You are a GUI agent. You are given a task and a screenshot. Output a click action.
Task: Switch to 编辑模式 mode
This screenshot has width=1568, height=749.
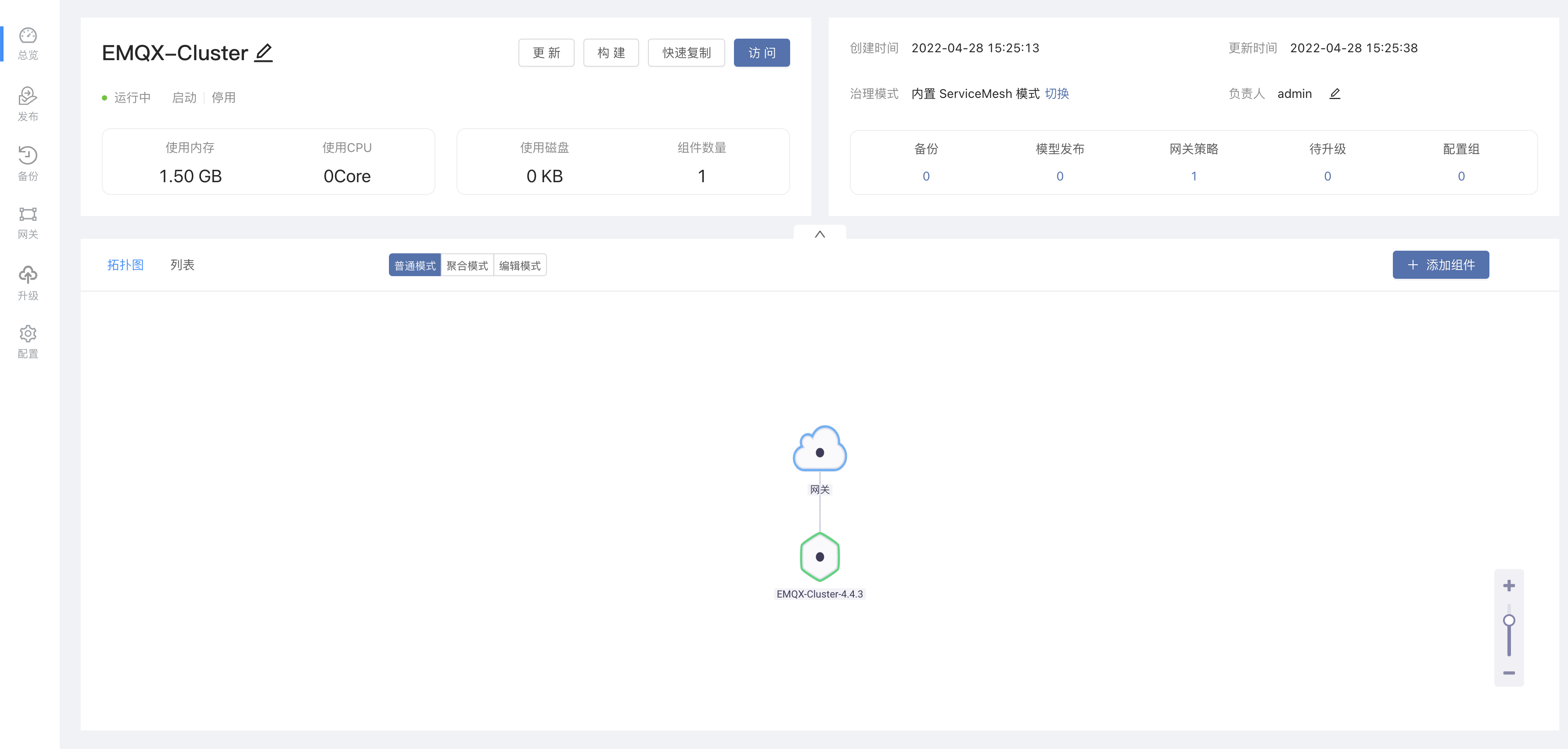tap(520, 266)
